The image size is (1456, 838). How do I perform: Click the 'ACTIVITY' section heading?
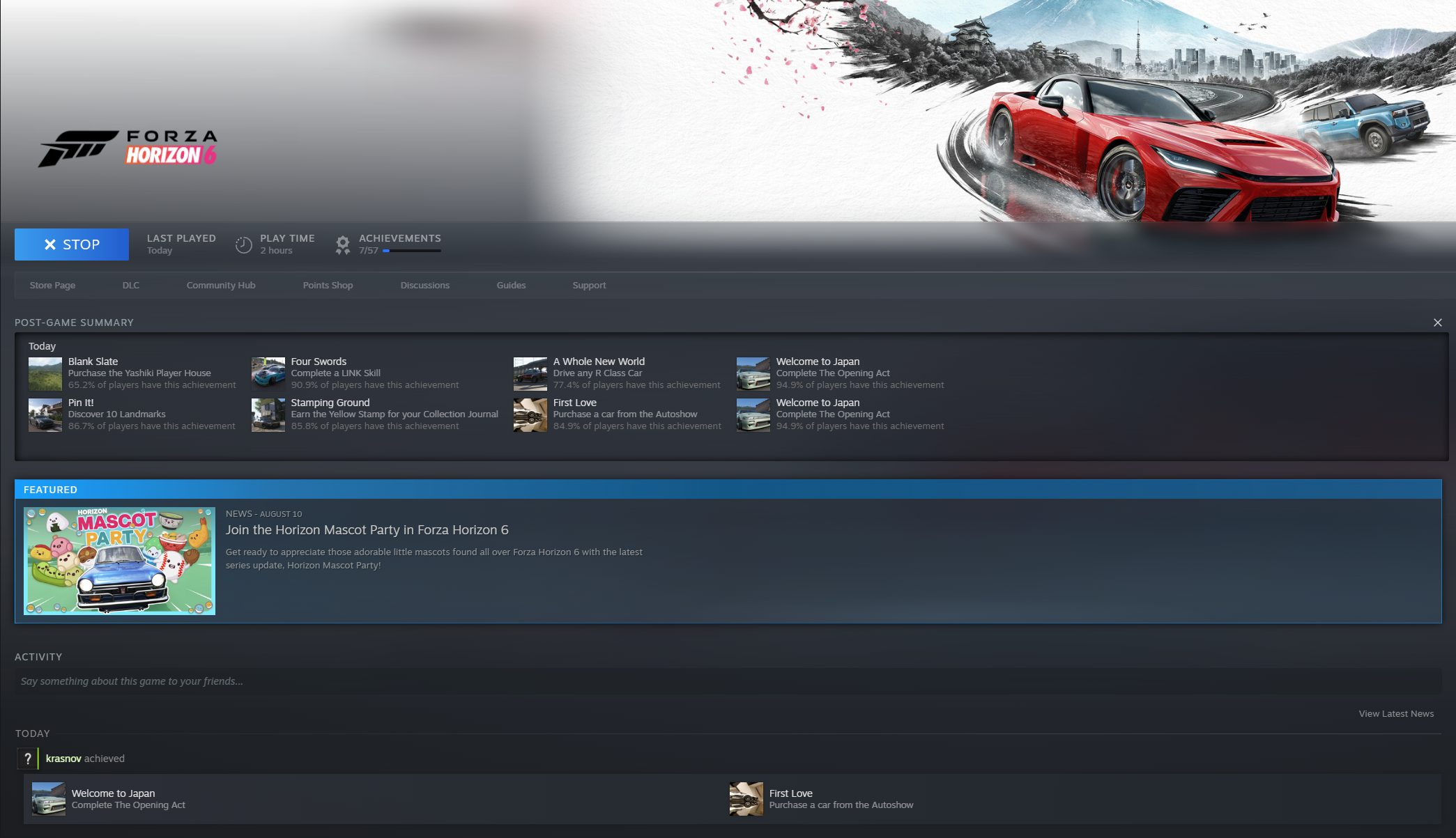(x=38, y=657)
